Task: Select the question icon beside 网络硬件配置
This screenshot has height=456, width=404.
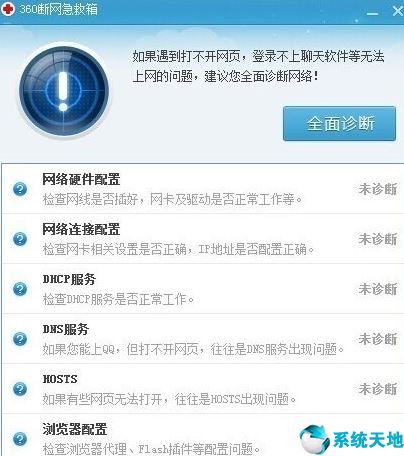Action: (20, 189)
